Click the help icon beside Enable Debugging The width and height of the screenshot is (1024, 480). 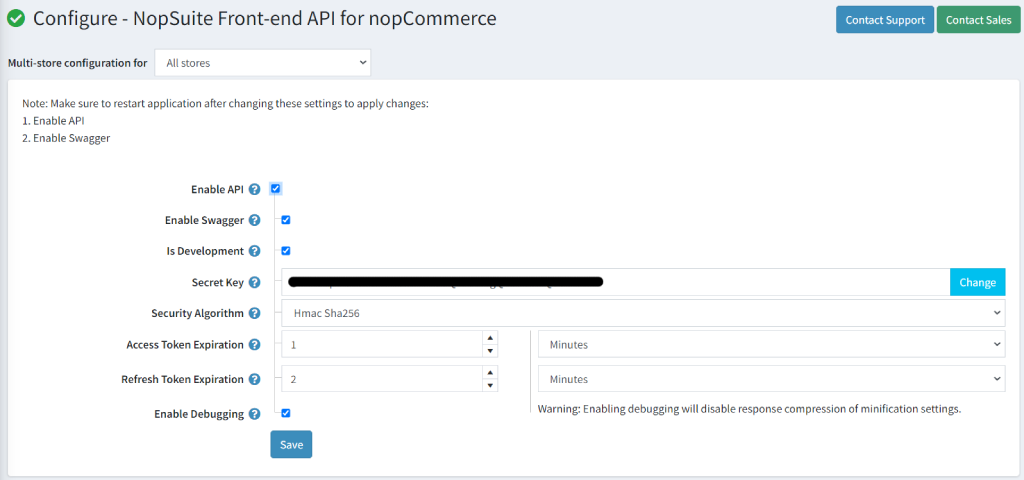pos(255,414)
